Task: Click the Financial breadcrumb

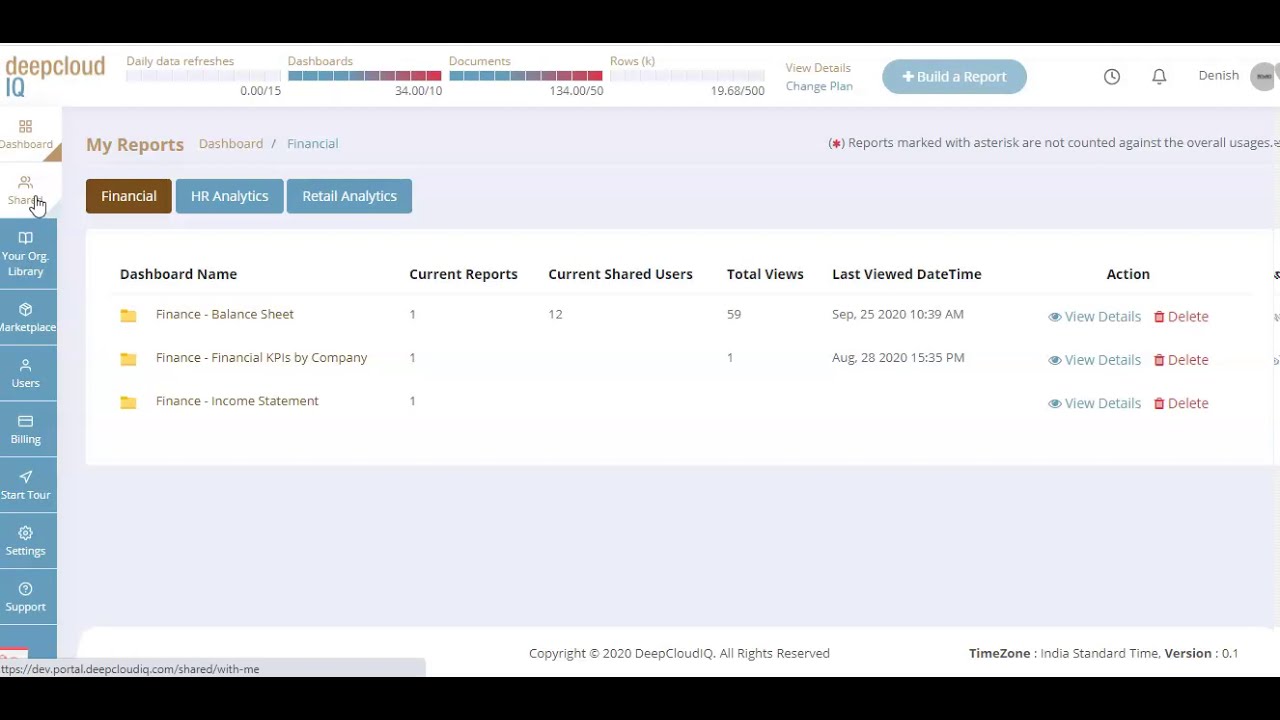Action: [x=312, y=144]
